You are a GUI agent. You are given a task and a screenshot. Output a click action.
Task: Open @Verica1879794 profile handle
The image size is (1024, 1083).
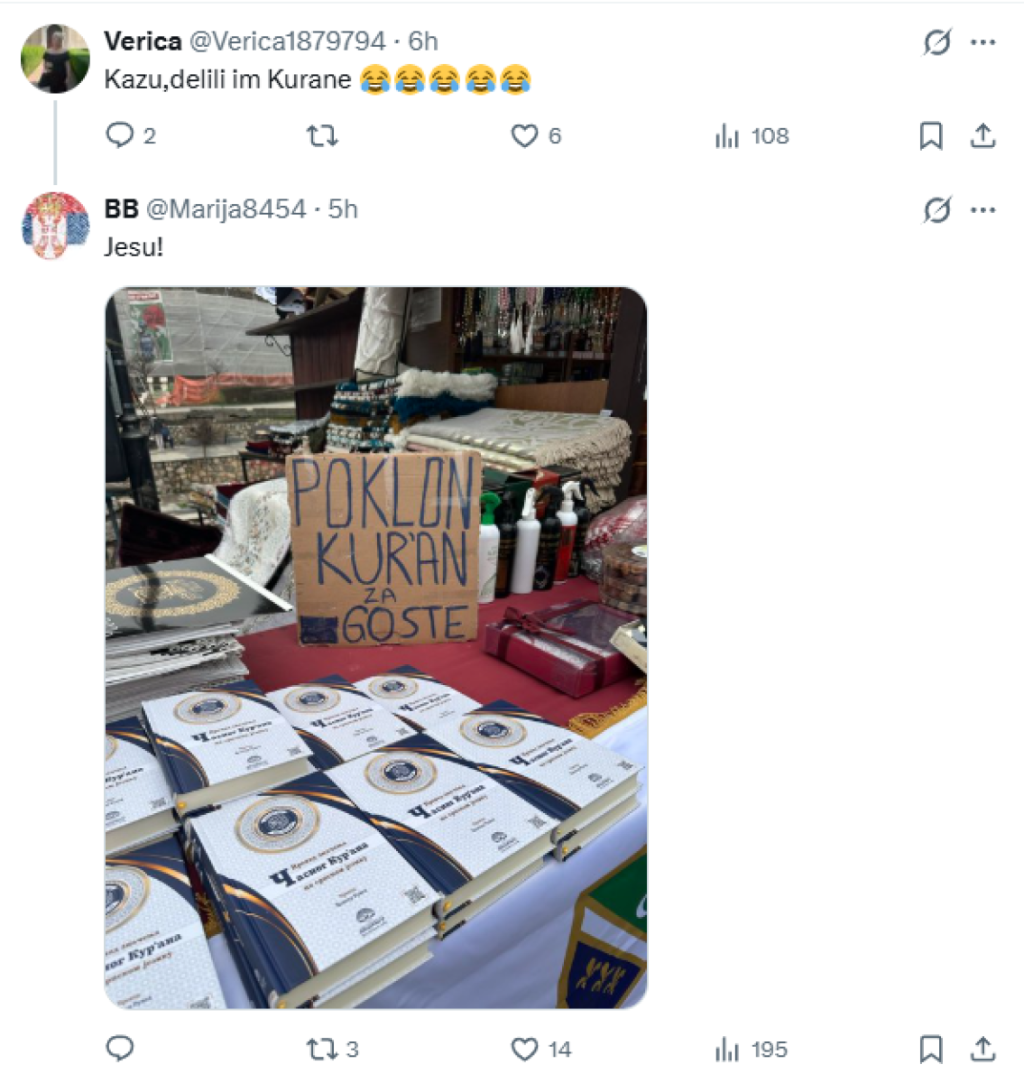pyautogui.click(x=287, y=41)
